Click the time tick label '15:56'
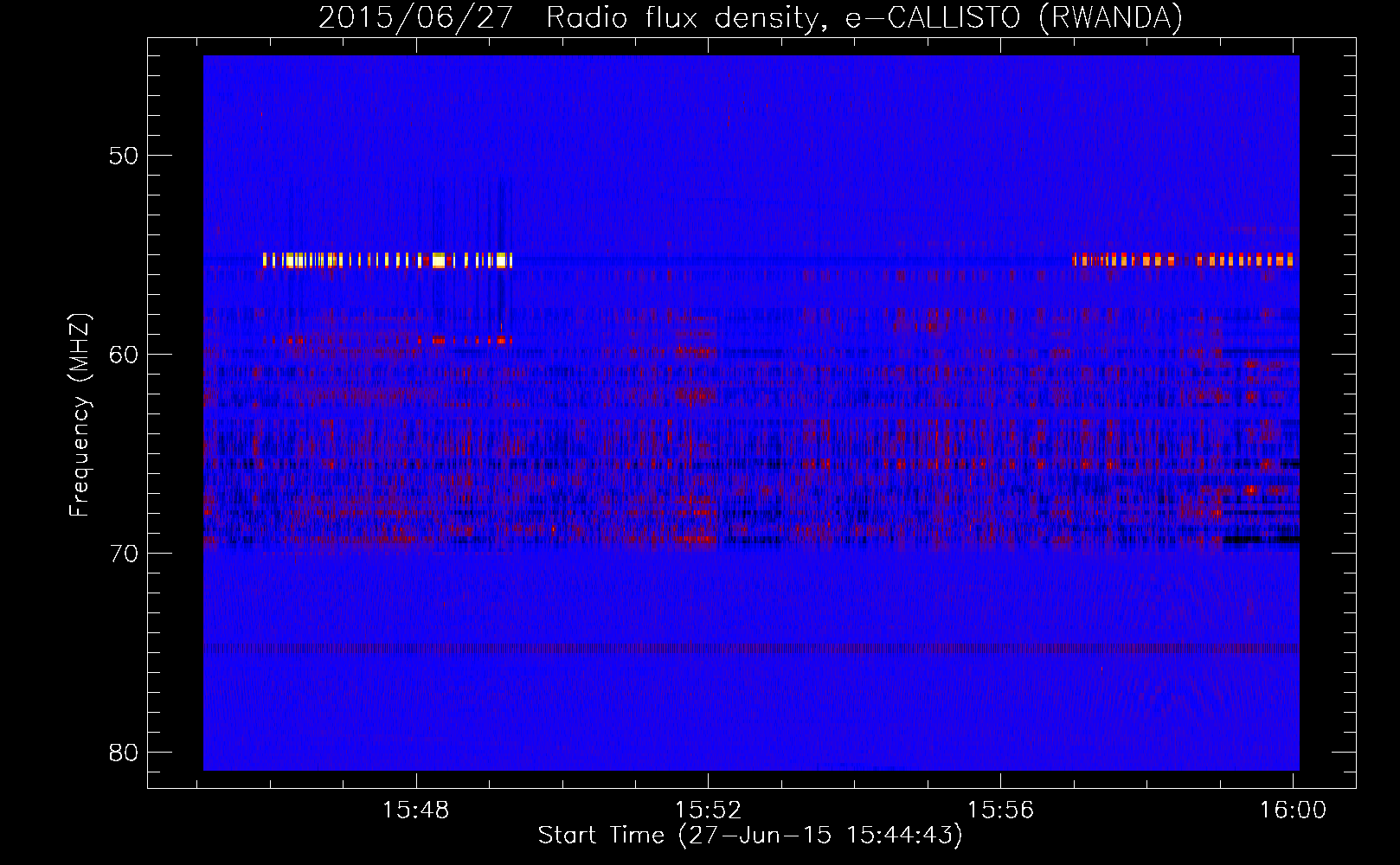The image size is (1400, 865). [x=1000, y=810]
